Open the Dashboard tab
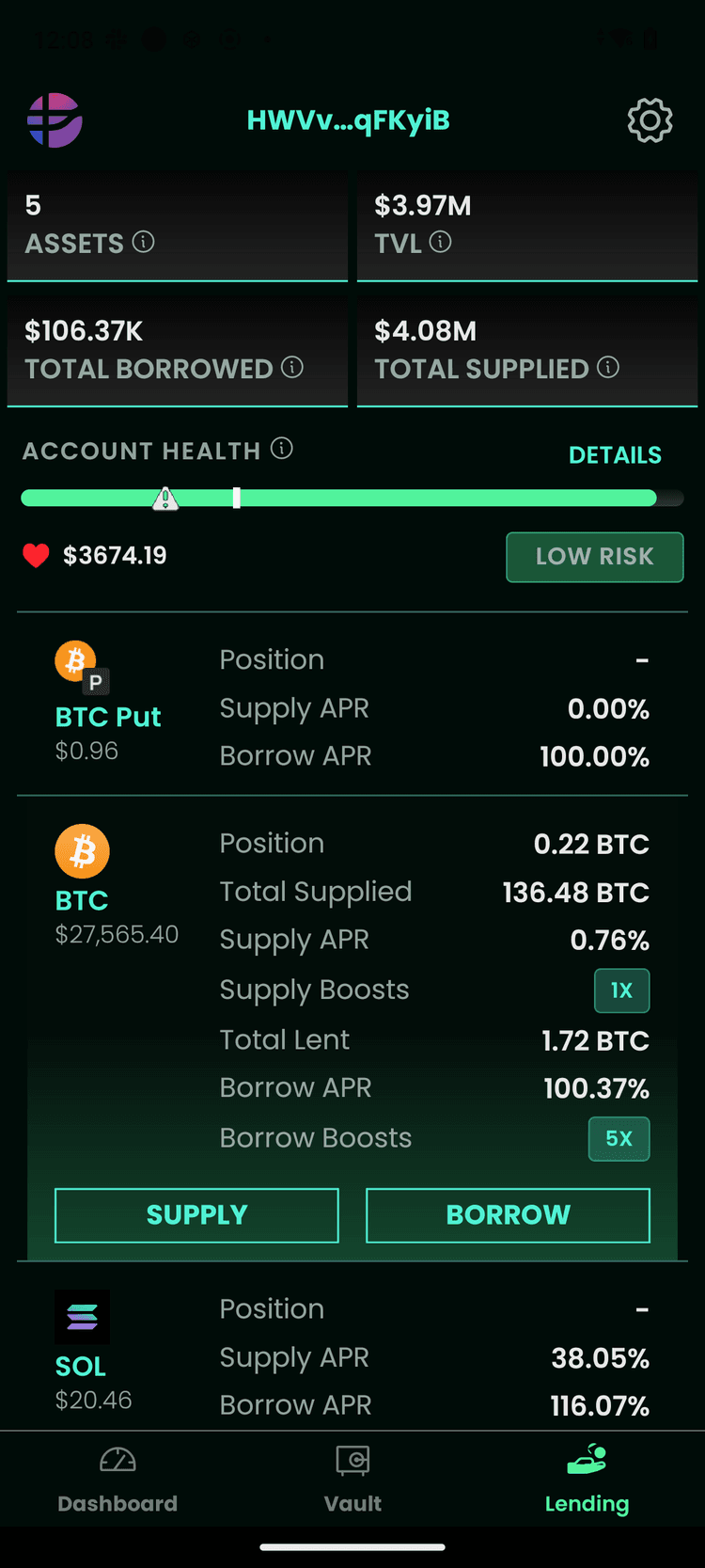Viewport: 705px width, 1568px height. point(117,1480)
